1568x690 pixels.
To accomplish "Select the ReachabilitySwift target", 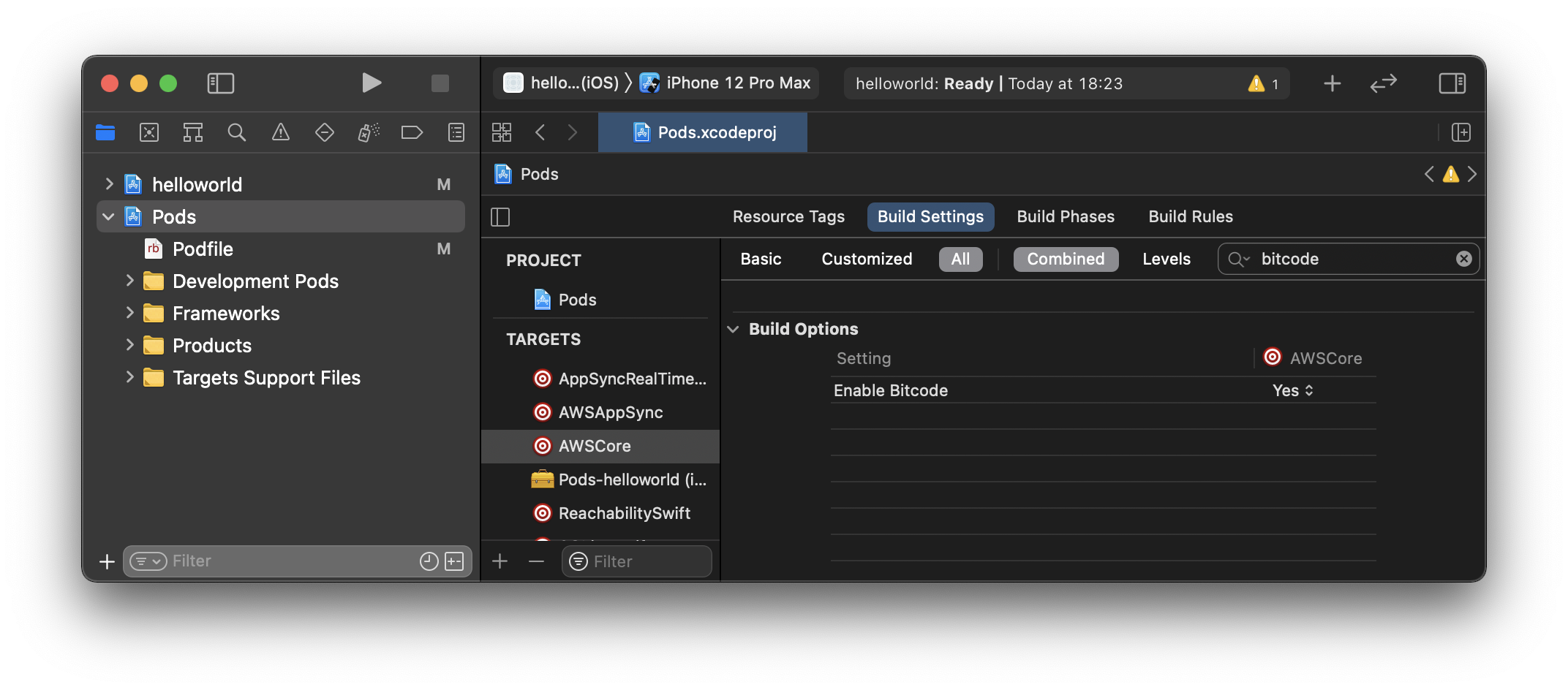I will [x=600, y=513].
